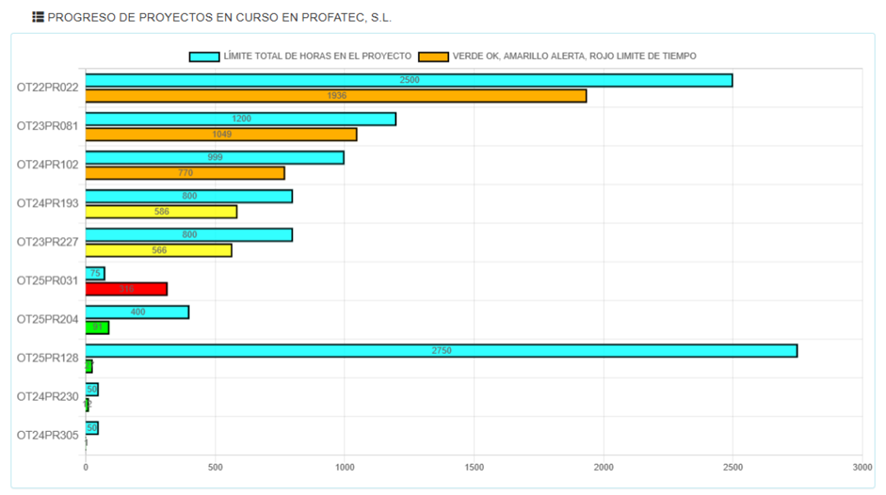
Task: Click the orange legend color box
Action: coord(433,56)
